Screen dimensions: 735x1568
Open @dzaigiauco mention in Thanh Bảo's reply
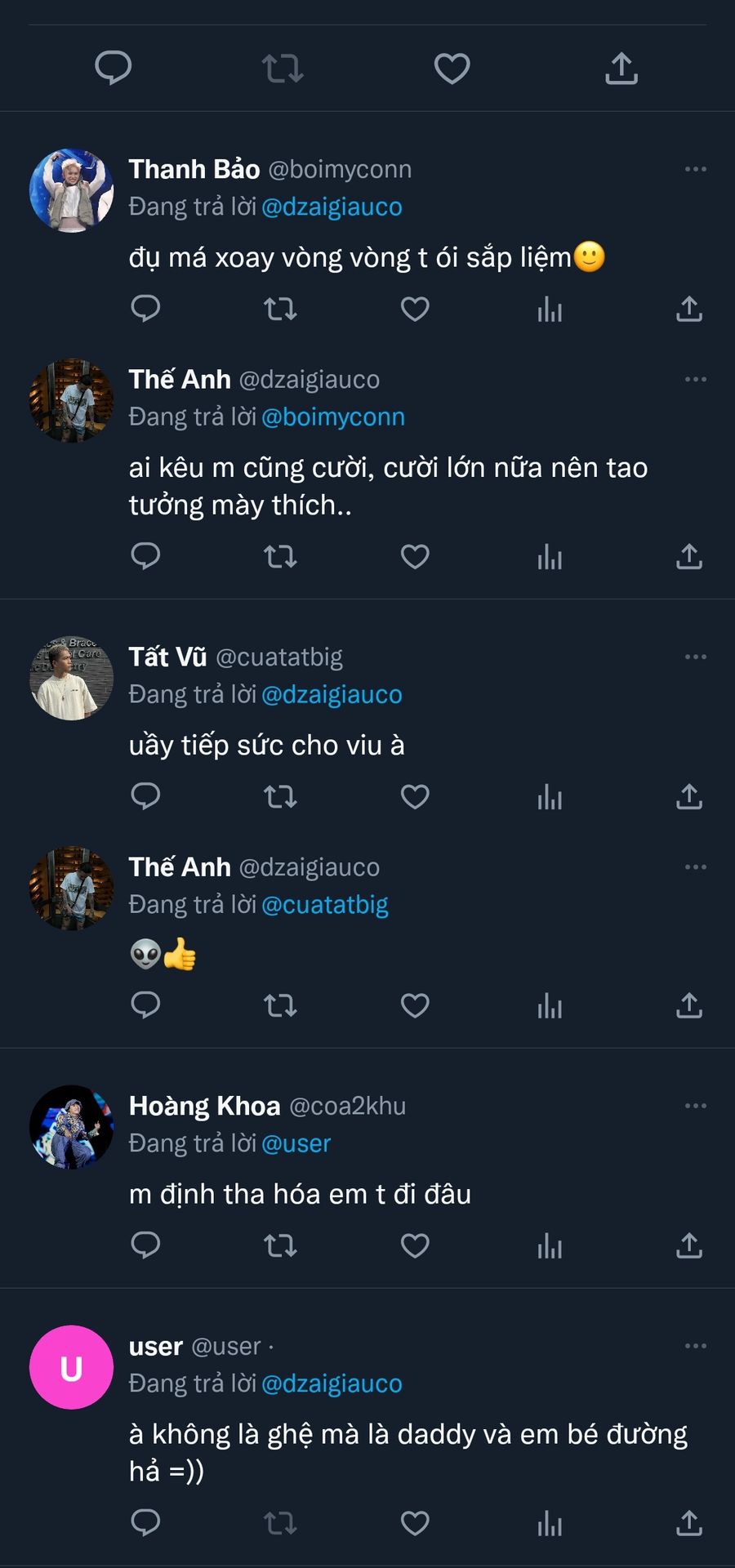tap(332, 207)
